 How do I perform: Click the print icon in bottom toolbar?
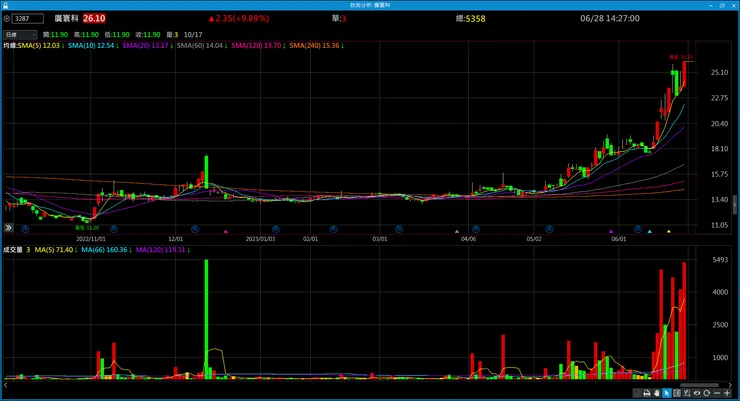[647, 393]
